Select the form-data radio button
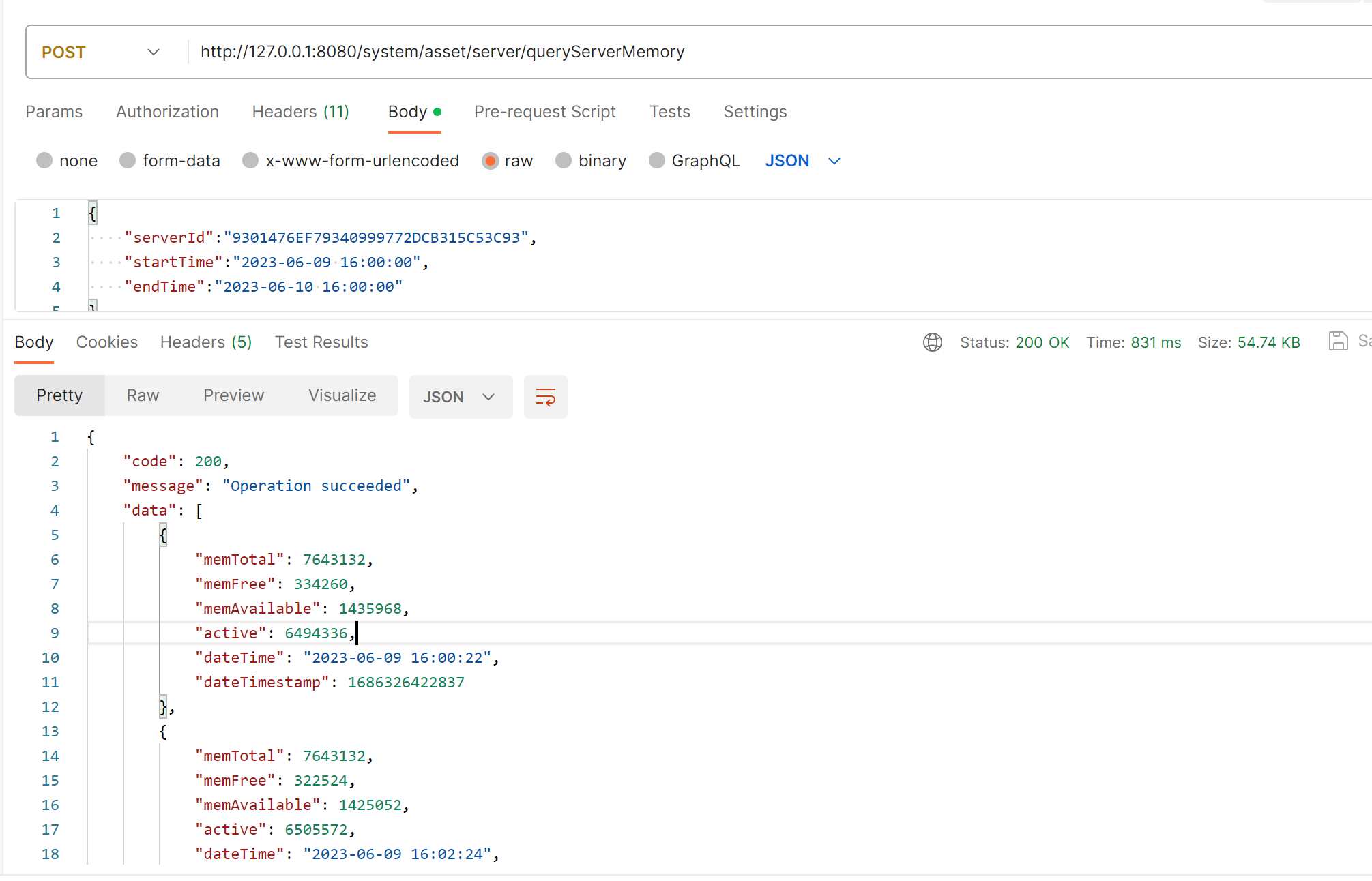 (128, 161)
